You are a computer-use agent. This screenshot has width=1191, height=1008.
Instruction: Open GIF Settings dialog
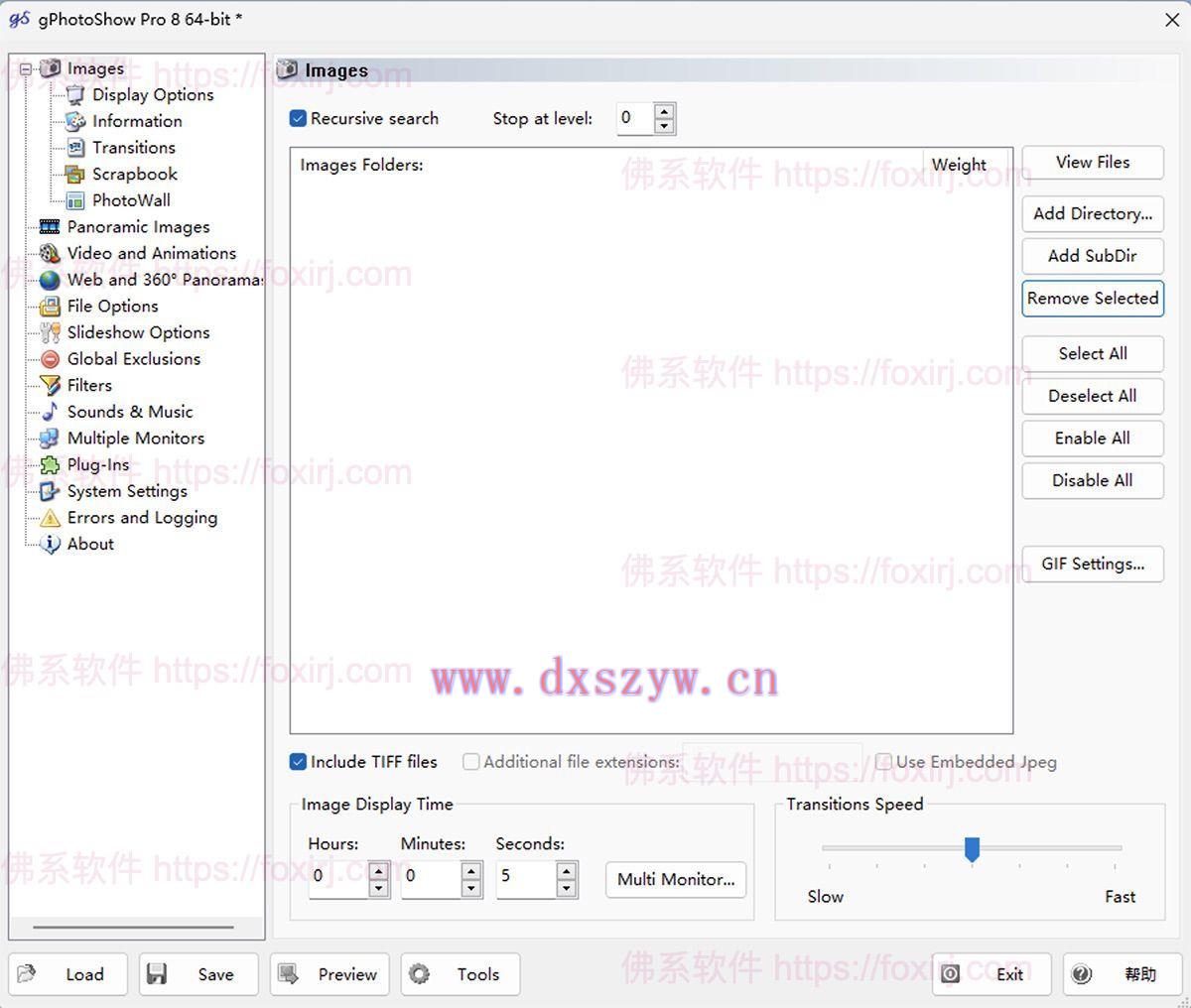click(x=1093, y=565)
